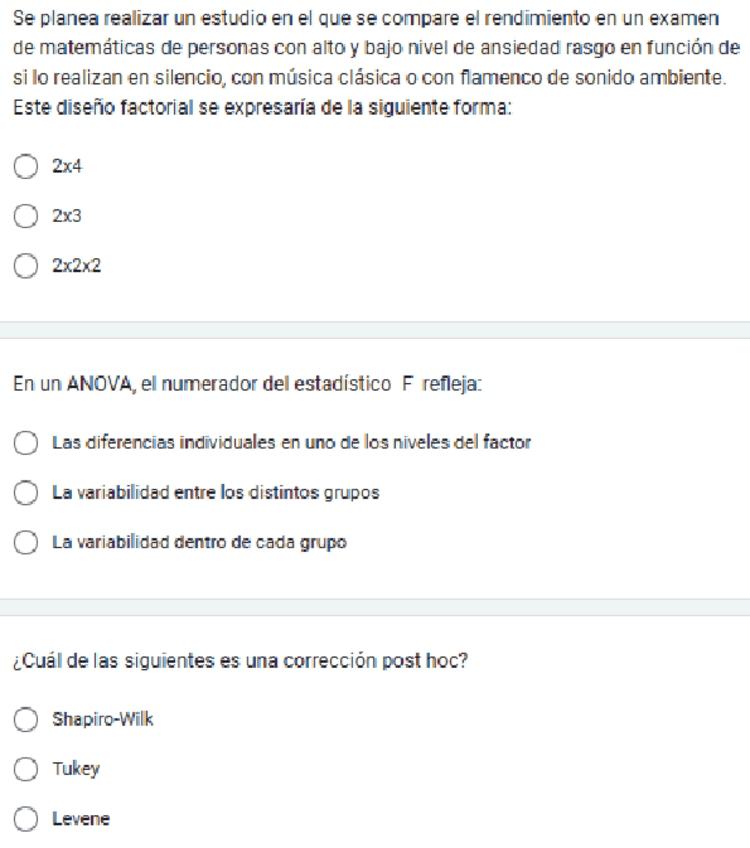Choose the radio circle beside 2x3
The height and width of the screenshot is (848, 750).
click(25, 216)
